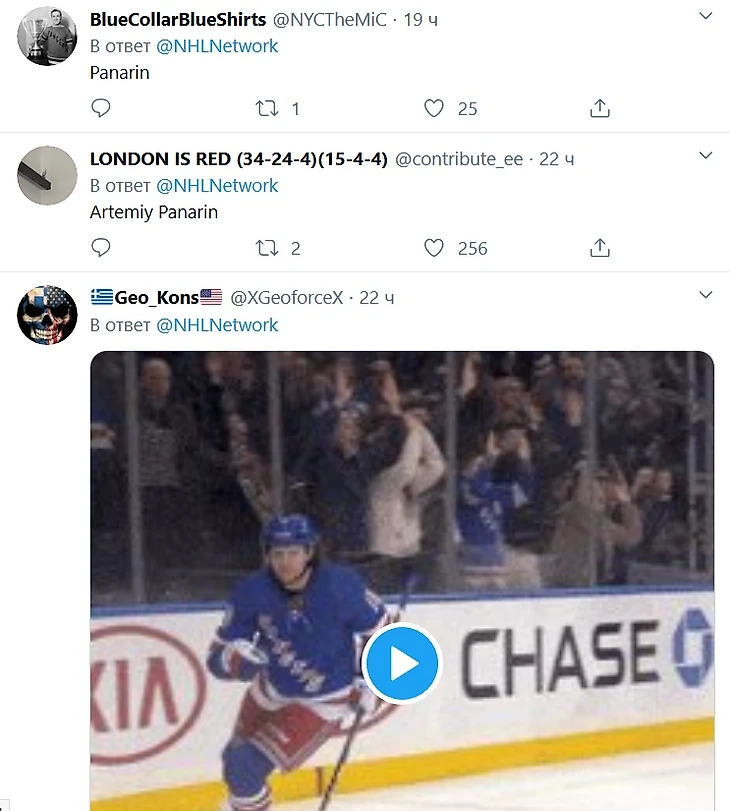Viewport: 730px width, 811px height.
Task: Open the @XGeoforceX username handle
Action: click(x=287, y=298)
